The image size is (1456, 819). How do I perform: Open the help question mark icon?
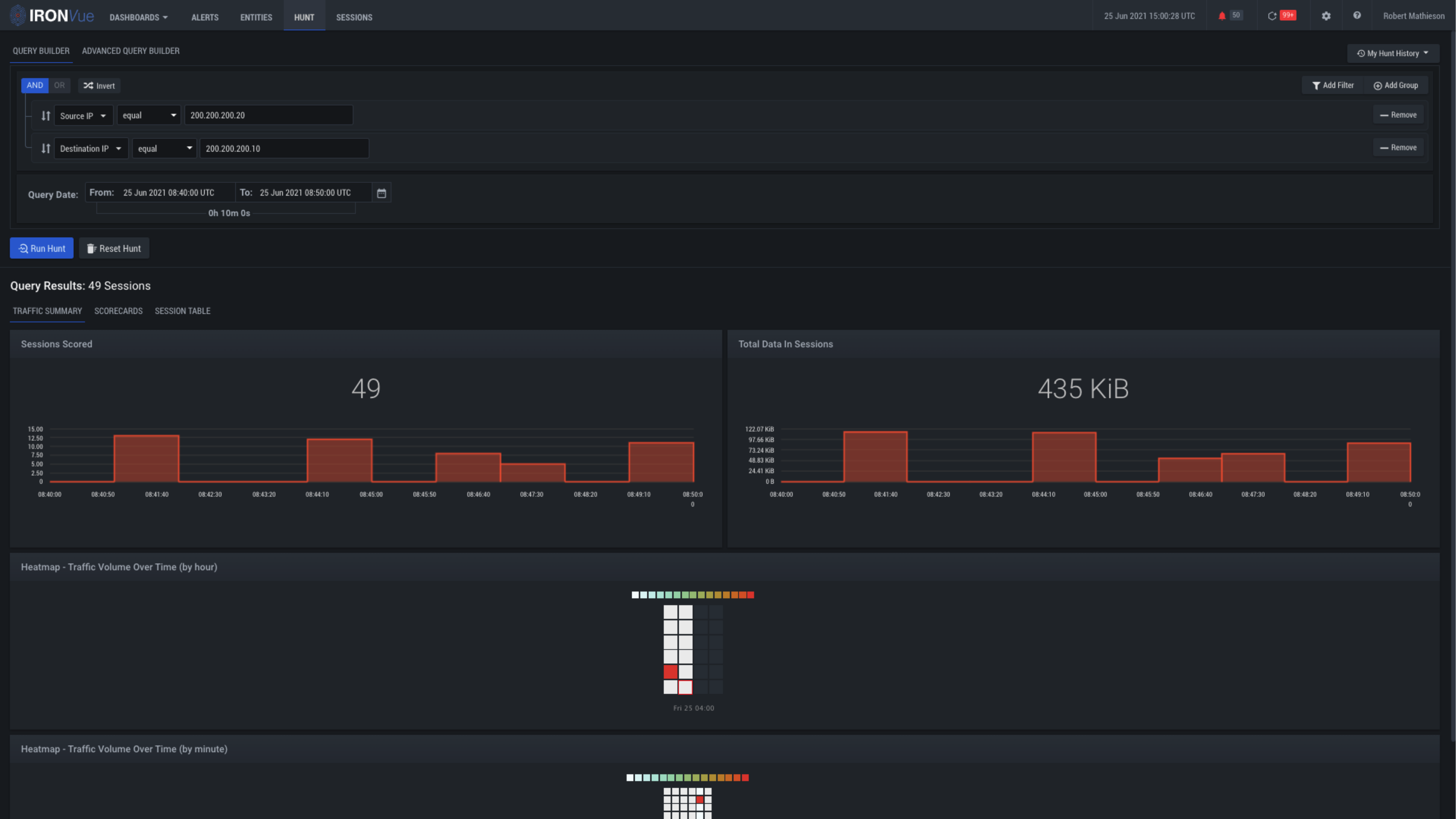pyautogui.click(x=1356, y=16)
